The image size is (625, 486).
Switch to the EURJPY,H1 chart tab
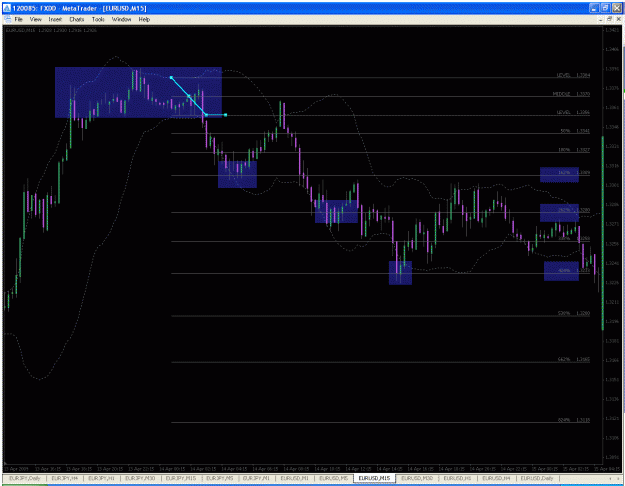click(x=101, y=478)
